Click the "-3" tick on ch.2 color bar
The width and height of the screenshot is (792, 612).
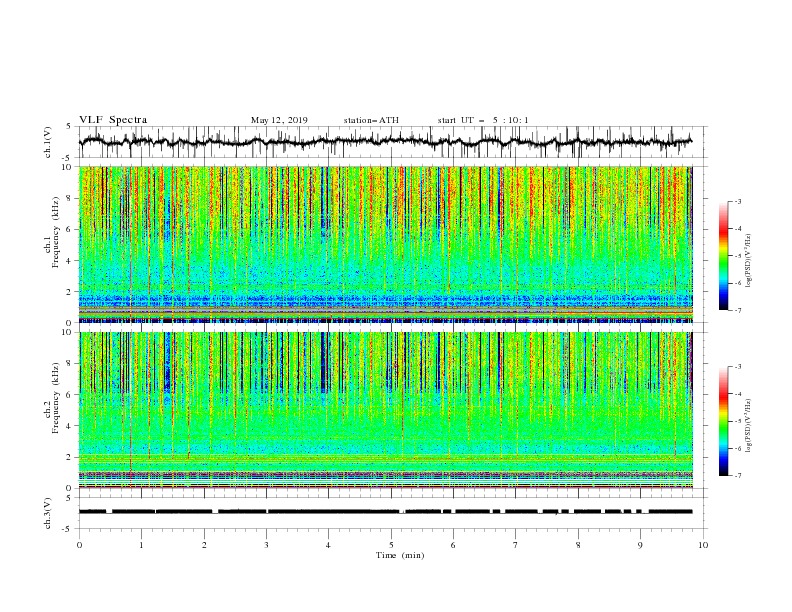(737, 367)
